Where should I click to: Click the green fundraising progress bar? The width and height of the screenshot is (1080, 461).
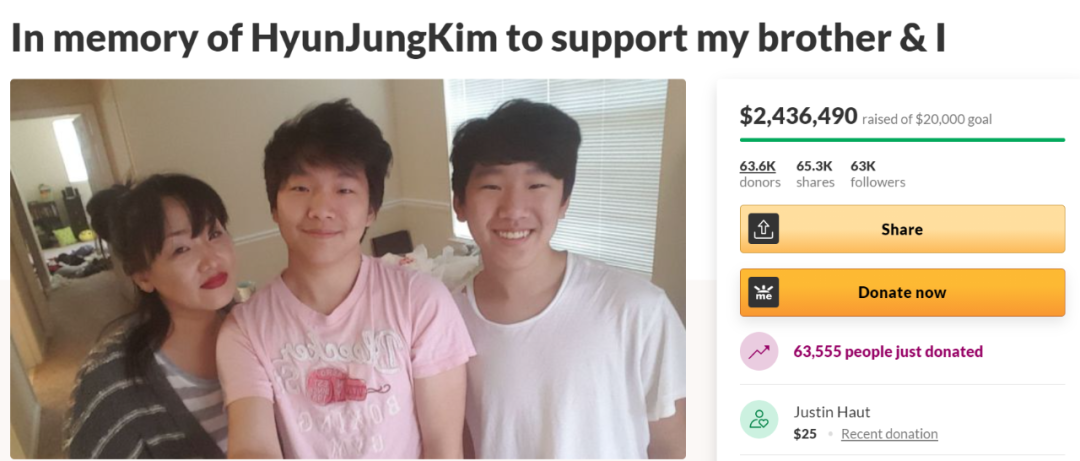902,139
